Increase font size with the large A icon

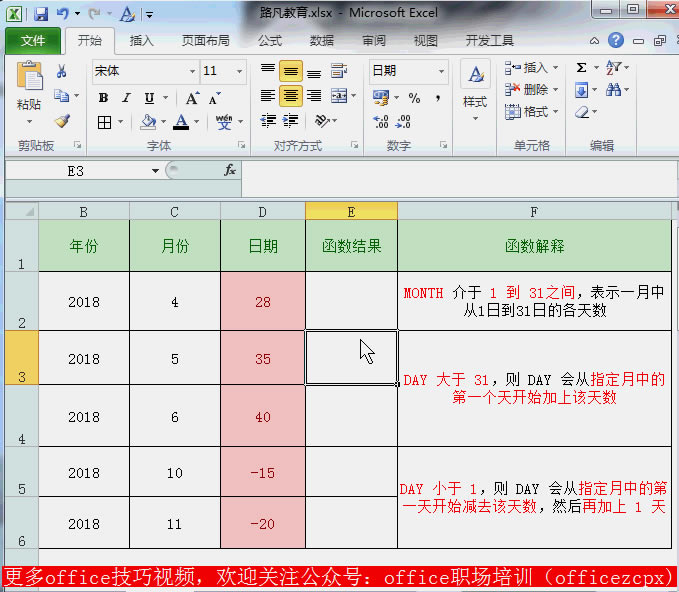pos(192,98)
